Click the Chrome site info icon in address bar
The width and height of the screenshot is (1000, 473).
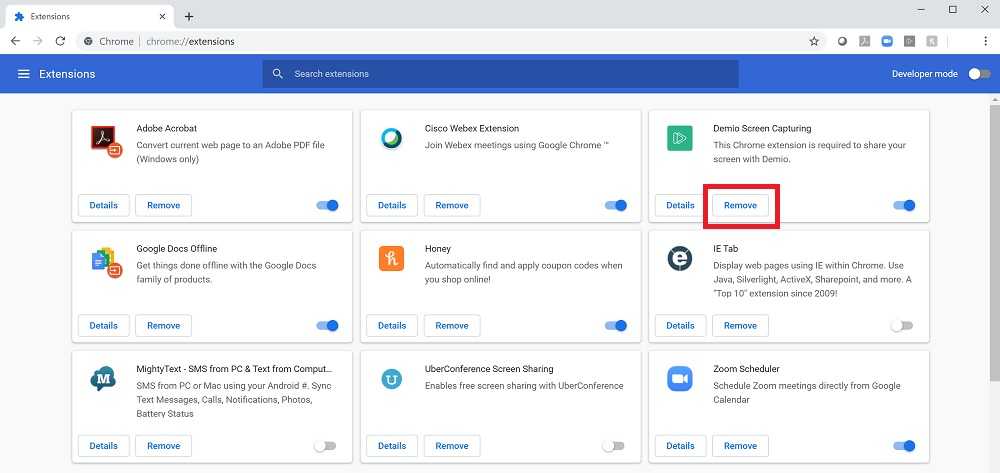pos(89,41)
